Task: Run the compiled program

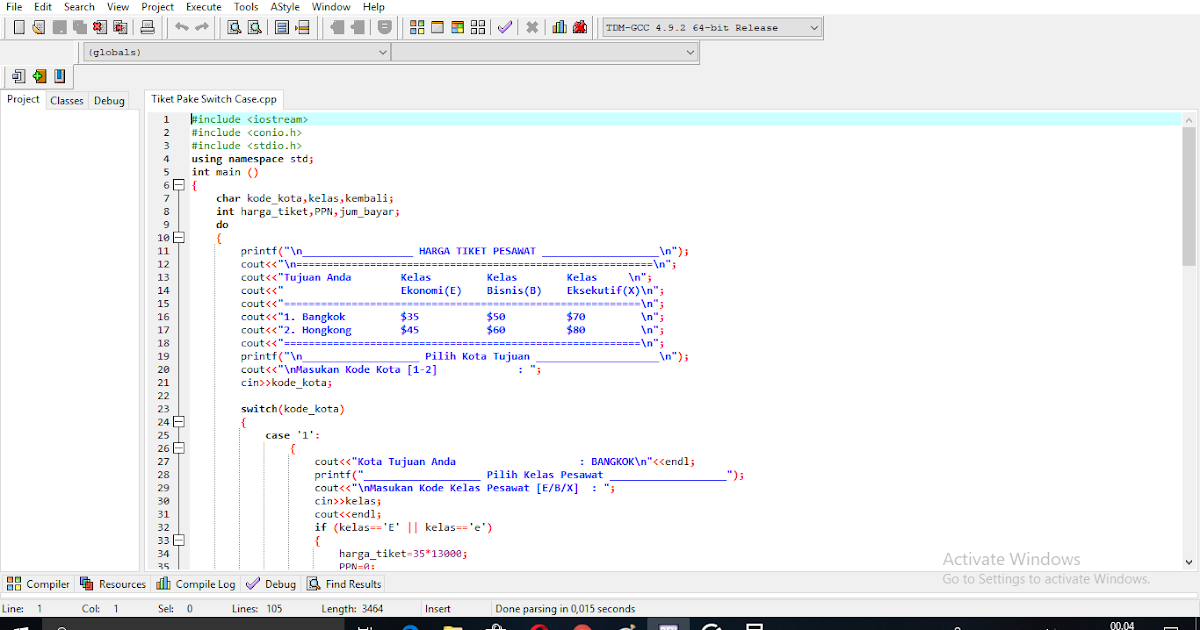Action: pyautogui.click(x=437, y=27)
